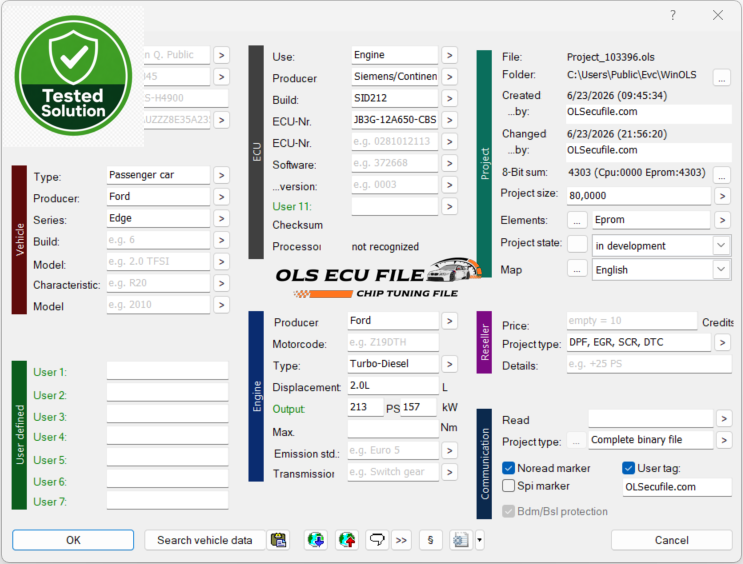Click the Max. Nm torque field

point(393,429)
